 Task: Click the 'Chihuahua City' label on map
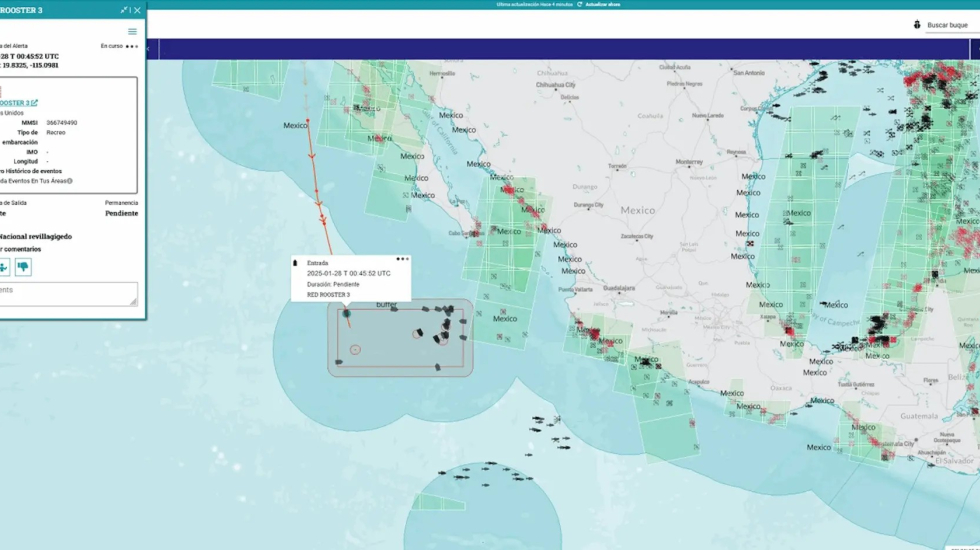click(556, 85)
